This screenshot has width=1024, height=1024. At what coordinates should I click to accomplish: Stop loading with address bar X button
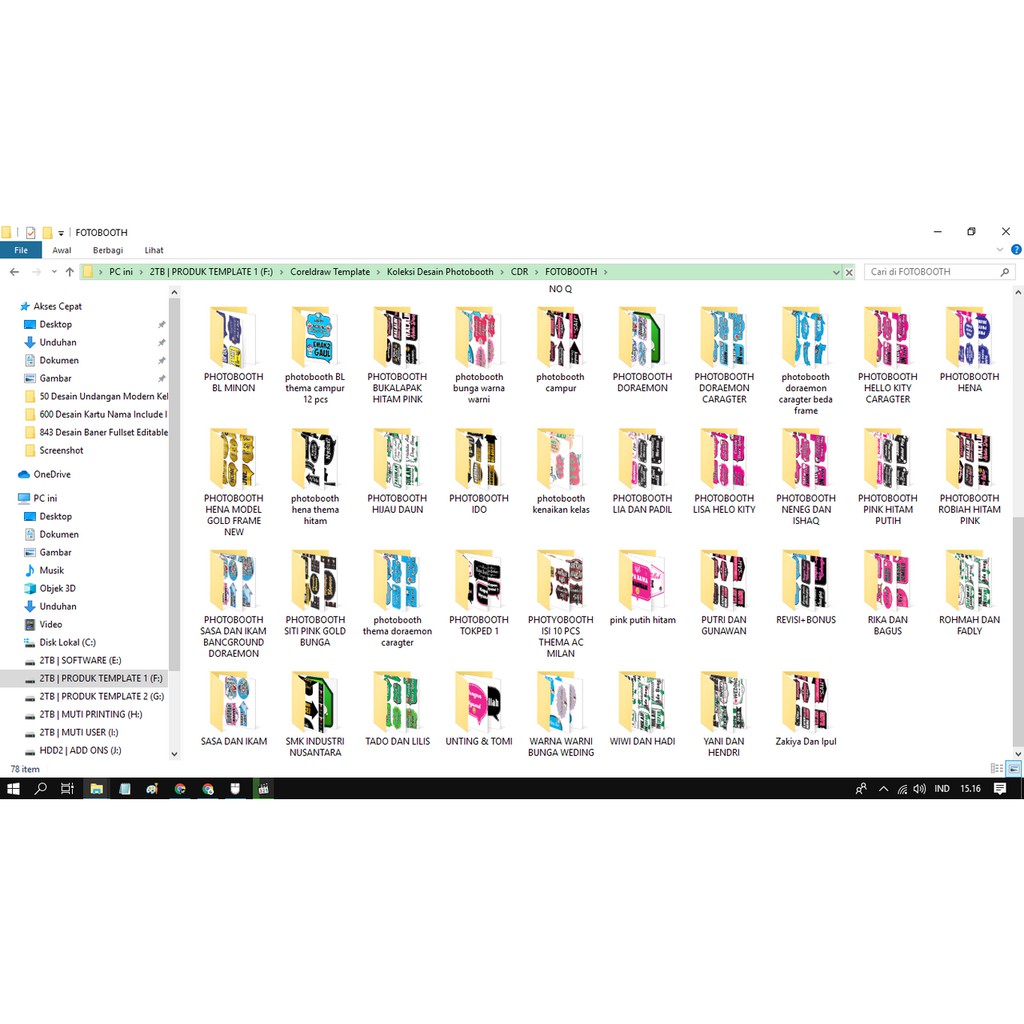tap(849, 272)
